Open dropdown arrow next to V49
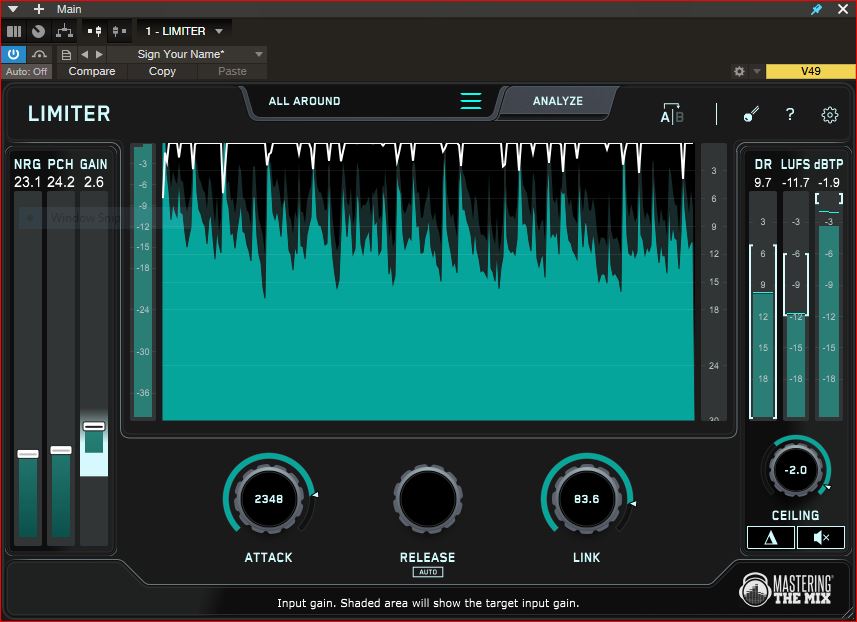This screenshot has height=622, width=857. pos(757,72)
